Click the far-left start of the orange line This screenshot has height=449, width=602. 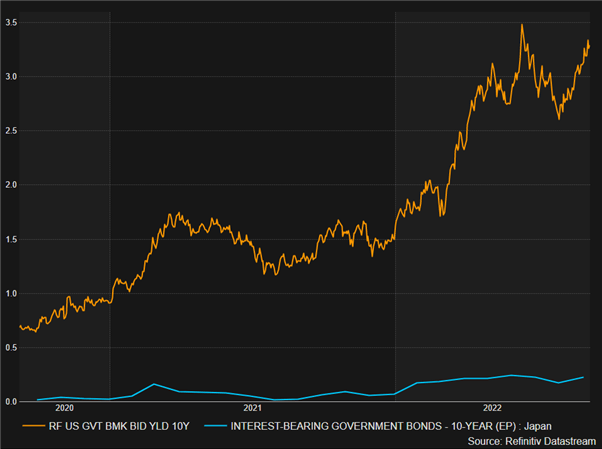click(20, 325)
